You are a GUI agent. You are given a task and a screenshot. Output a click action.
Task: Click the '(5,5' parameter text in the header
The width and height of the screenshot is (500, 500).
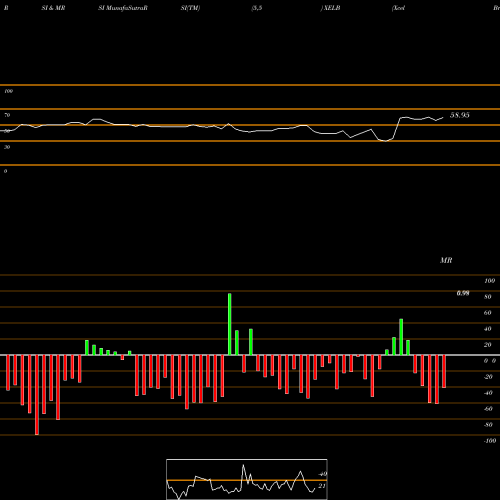[x=257, y=8]
